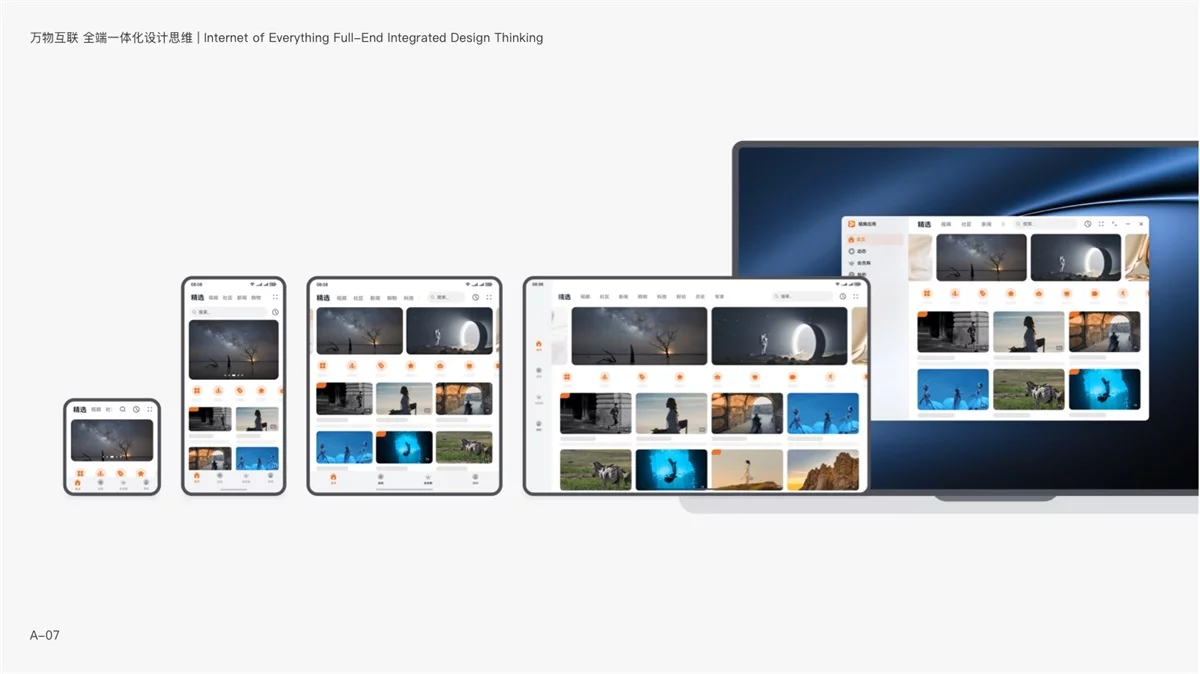Switch to the 精选 tab on the phone
1200x674 pixels.
197,297
